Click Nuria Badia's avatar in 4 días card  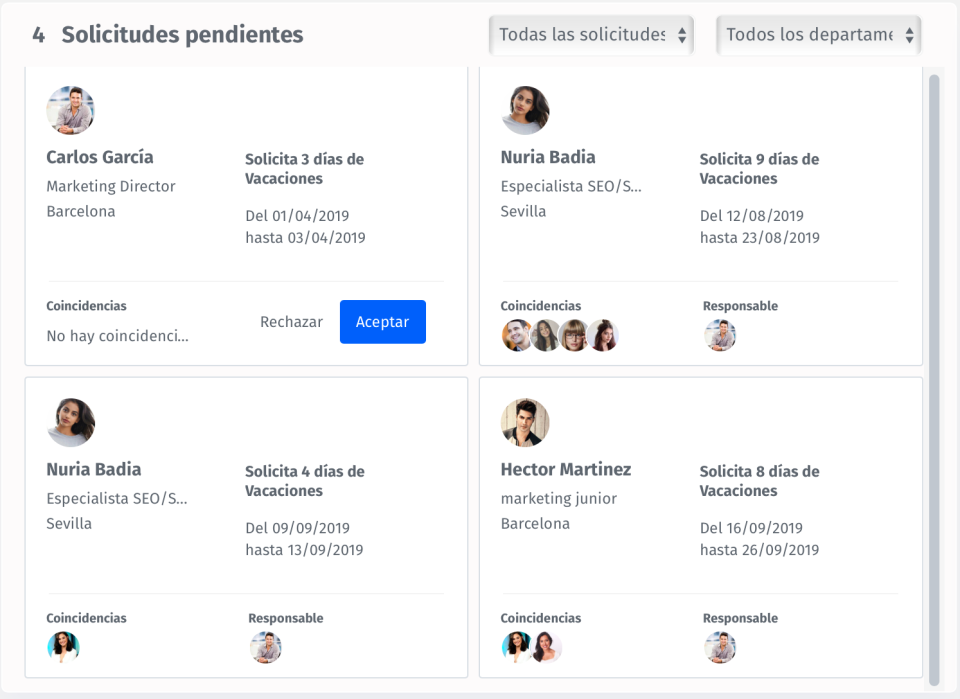(x=71, y=423)
